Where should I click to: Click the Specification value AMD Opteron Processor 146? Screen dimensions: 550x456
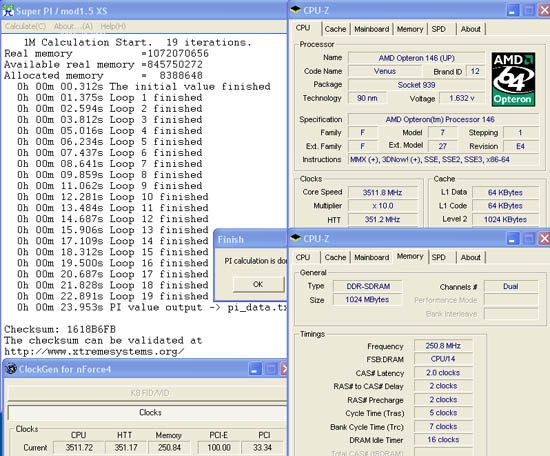pos(443,119)
